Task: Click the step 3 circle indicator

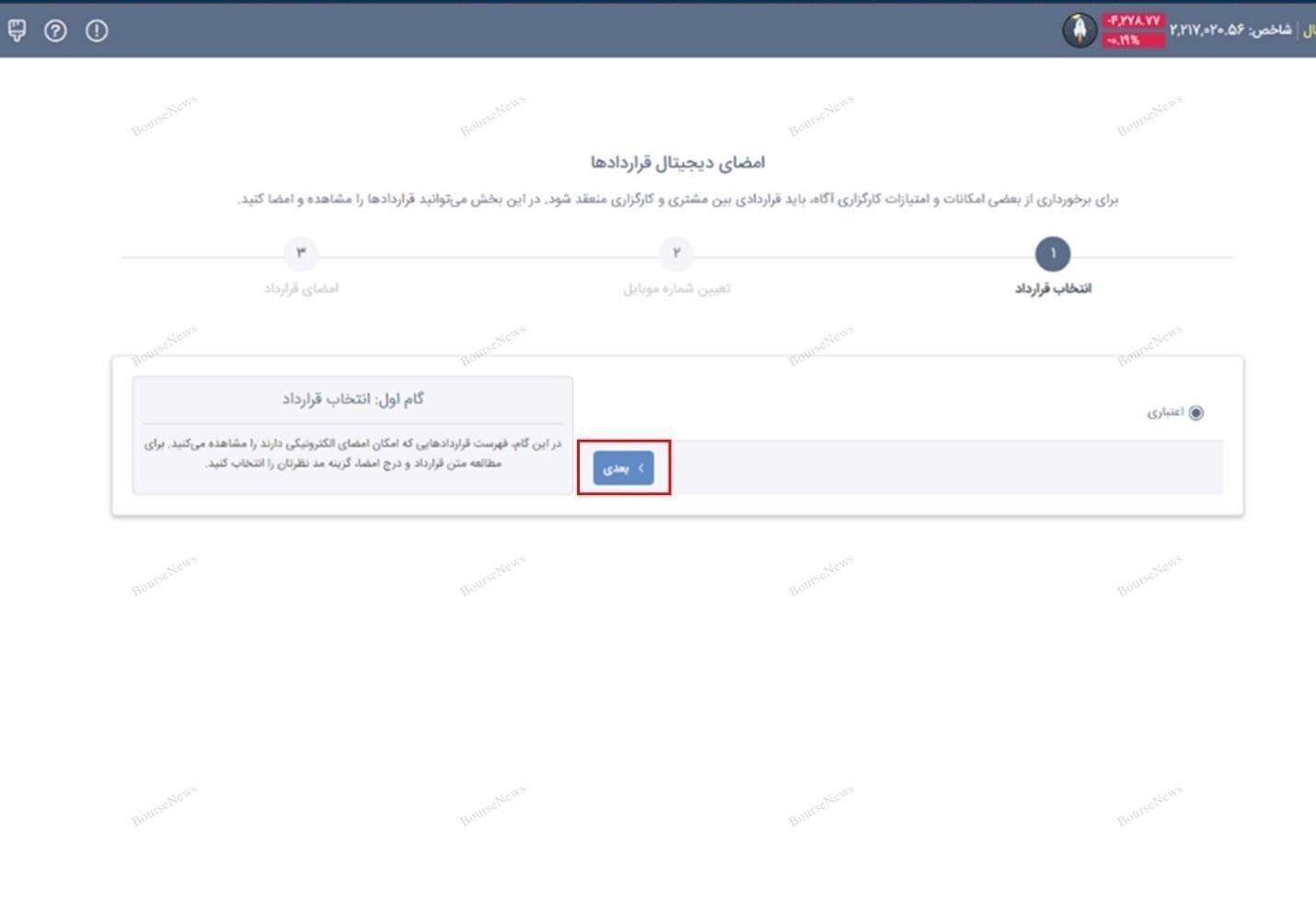Action: coord(300,254)
